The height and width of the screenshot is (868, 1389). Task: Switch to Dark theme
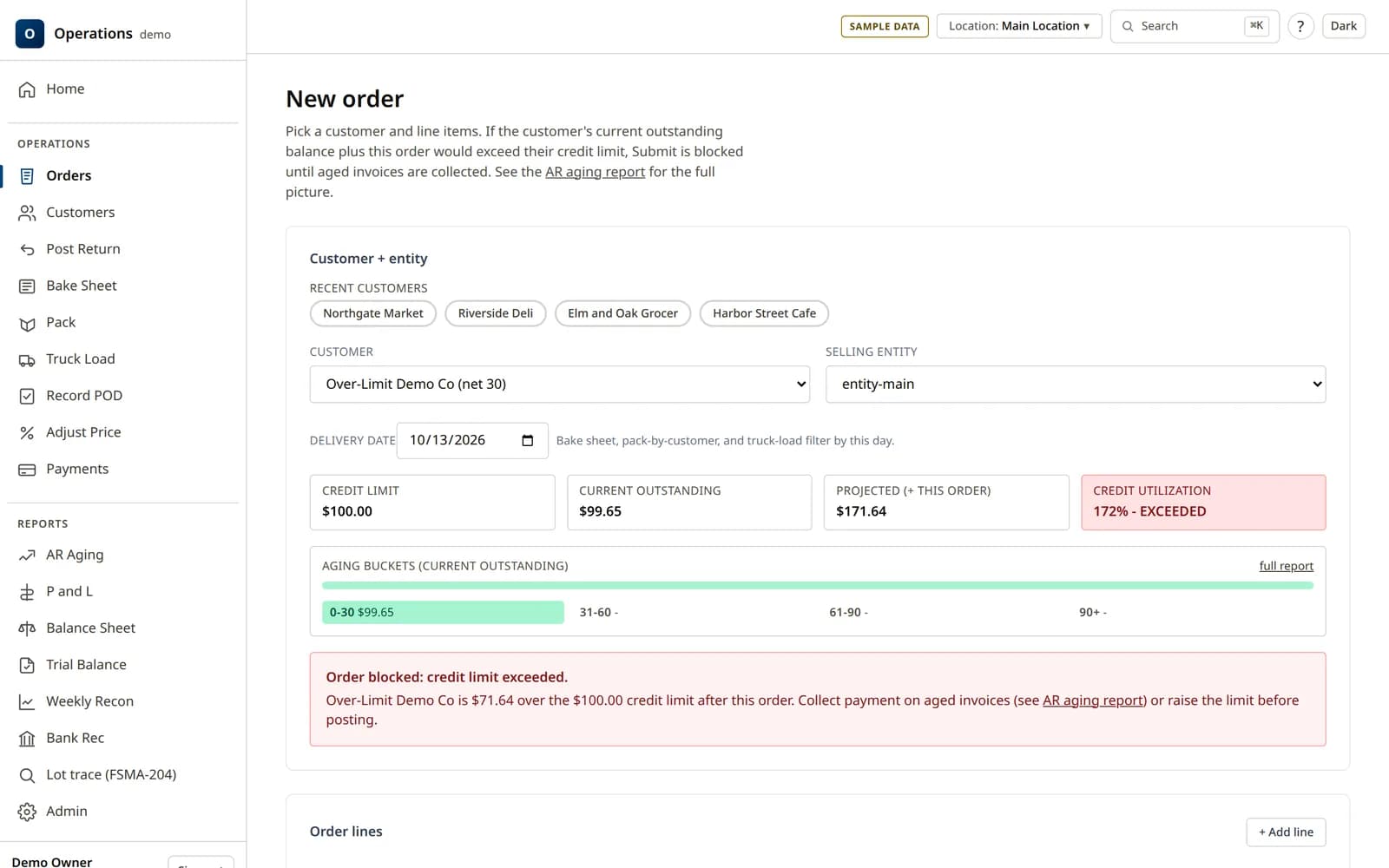1343,26
